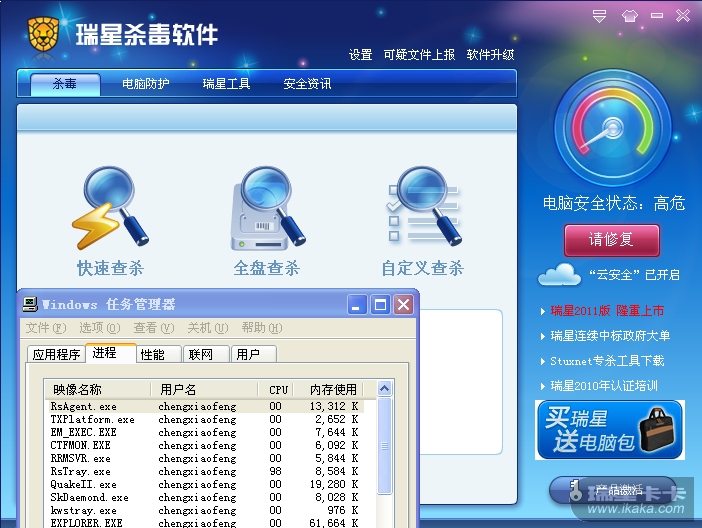Open Task Manager 选项(O) menu
702x528 pixels.
click(99, 328)
